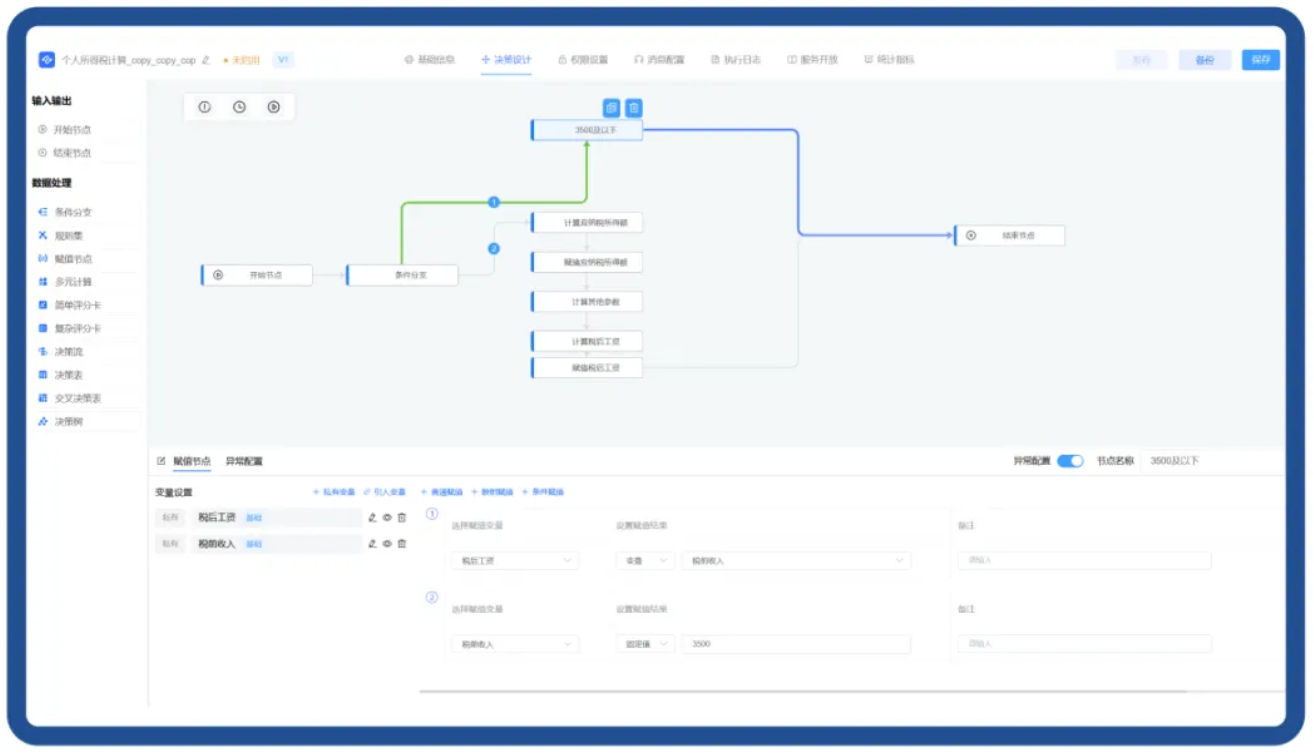Click the exclamation icon in the canvas toolbar
The image size is (1314, 754).
205,107
